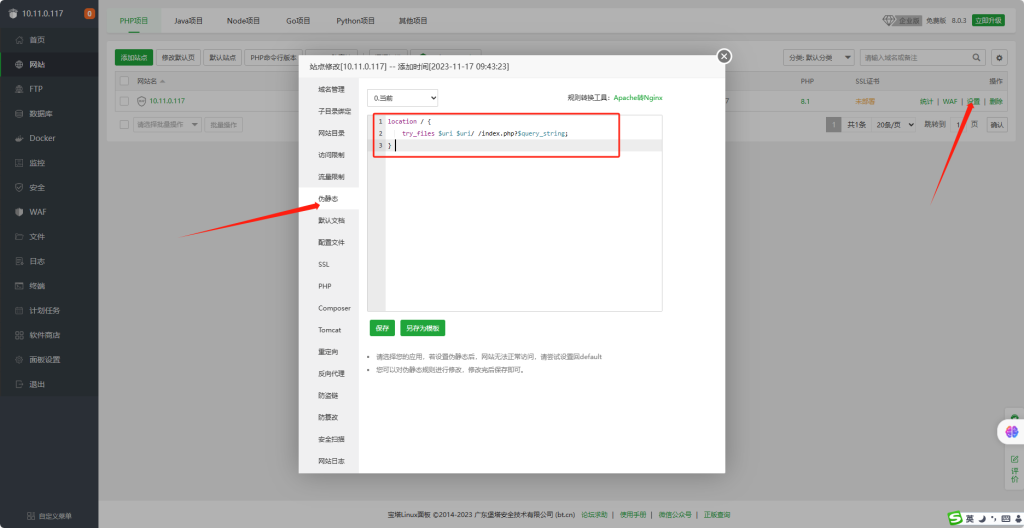Open the 首页 home icon in sidebar
1024x528 pixels.
pyautogui.click(x=19, y=40)
